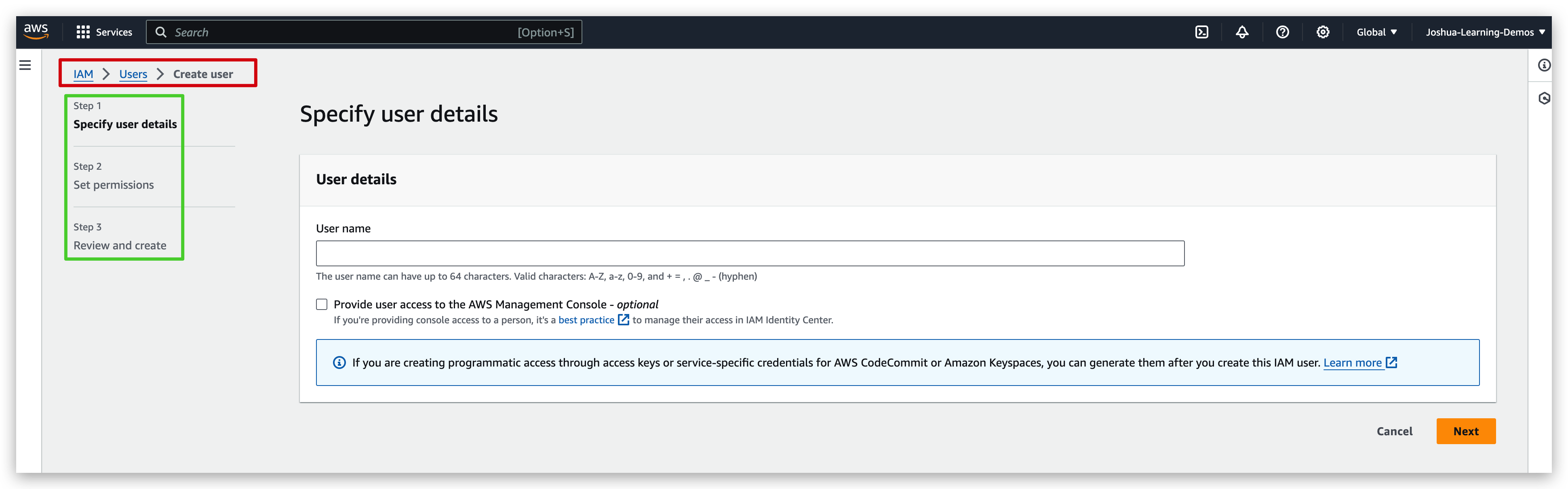Click the AWS logo to go home
The width and height of the screenshot is (1568, 489).
tap(36, 32)
